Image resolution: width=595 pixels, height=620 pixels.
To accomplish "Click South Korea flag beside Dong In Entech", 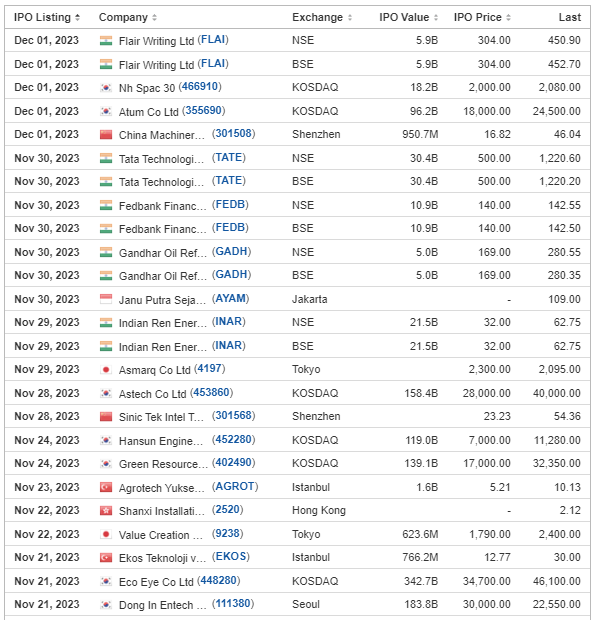I will coord(106,605).
